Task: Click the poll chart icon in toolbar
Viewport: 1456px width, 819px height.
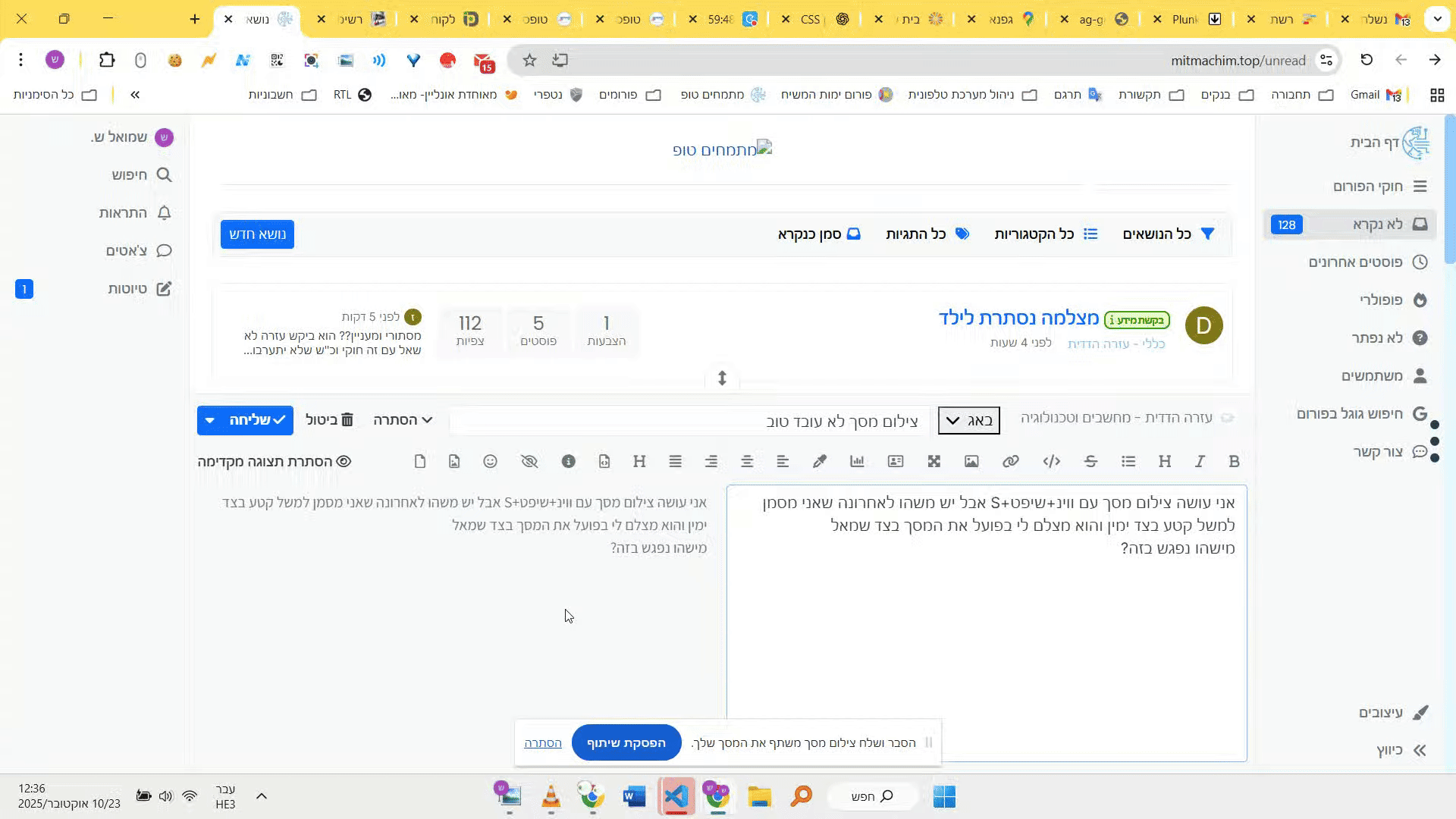Action: tap(857, 461)
